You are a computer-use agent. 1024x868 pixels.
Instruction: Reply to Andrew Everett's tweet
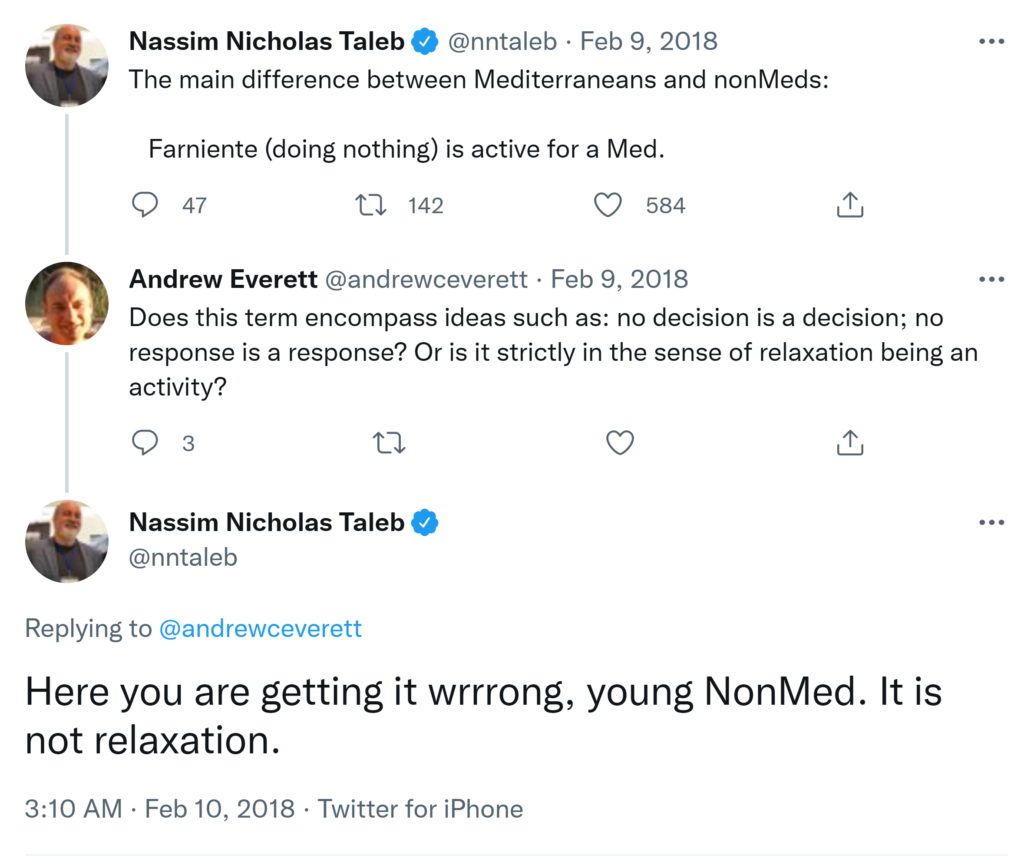click(146, 442)
